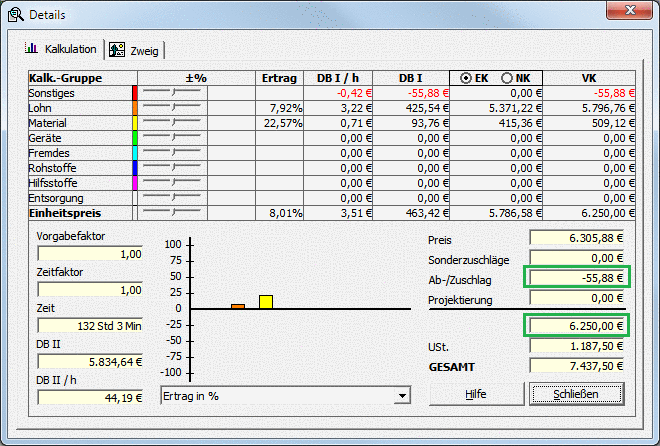Screen dimensions: 660x446
Task: Select the EK radio button
Action: coord(466,78)
